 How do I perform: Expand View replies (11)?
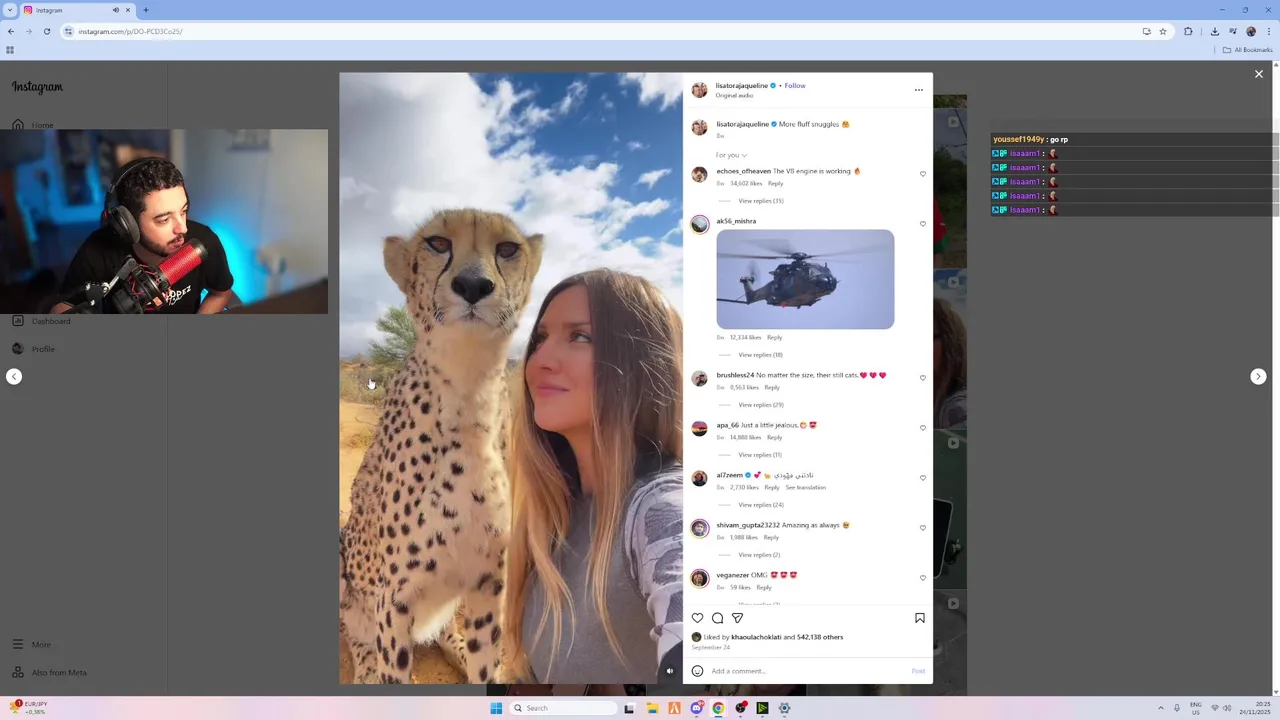coord(760,455)
